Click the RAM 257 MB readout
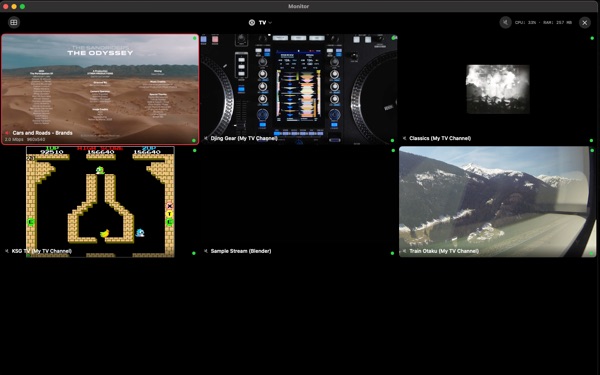The image size is (600, 375). (558, 23)
